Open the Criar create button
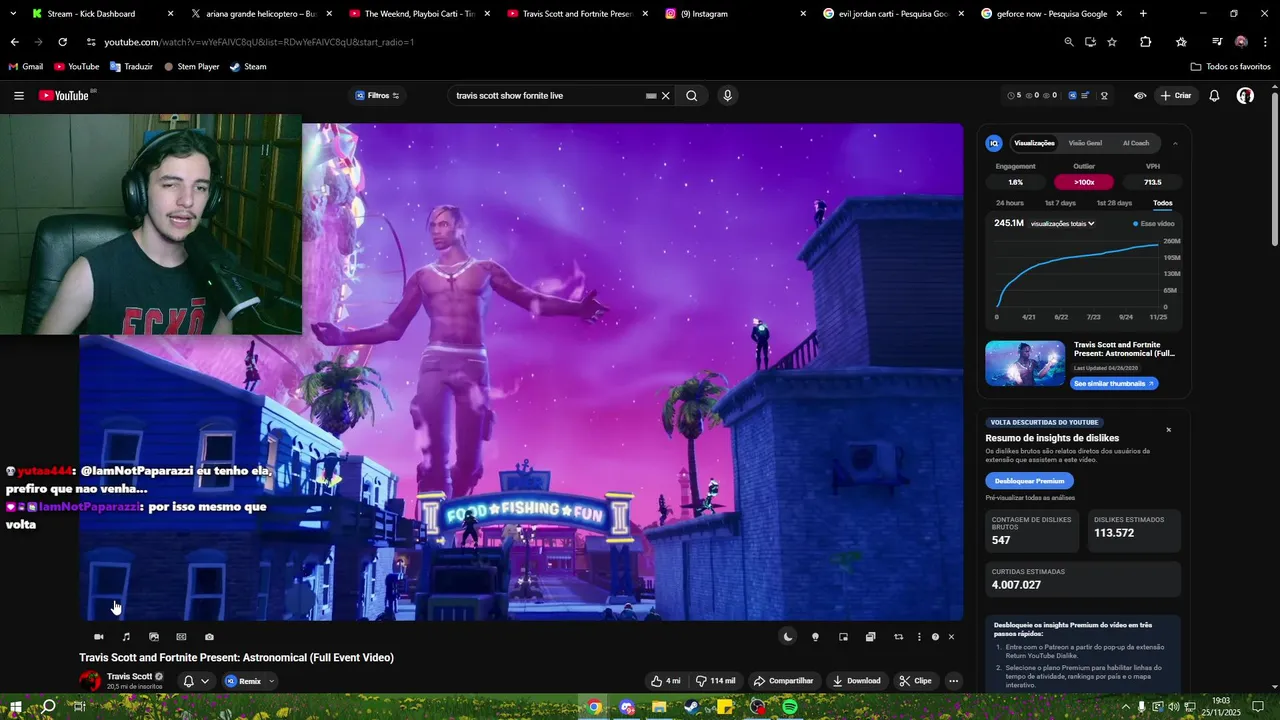The width and height of the screenshot is (1280, 720). (1176, 96)
